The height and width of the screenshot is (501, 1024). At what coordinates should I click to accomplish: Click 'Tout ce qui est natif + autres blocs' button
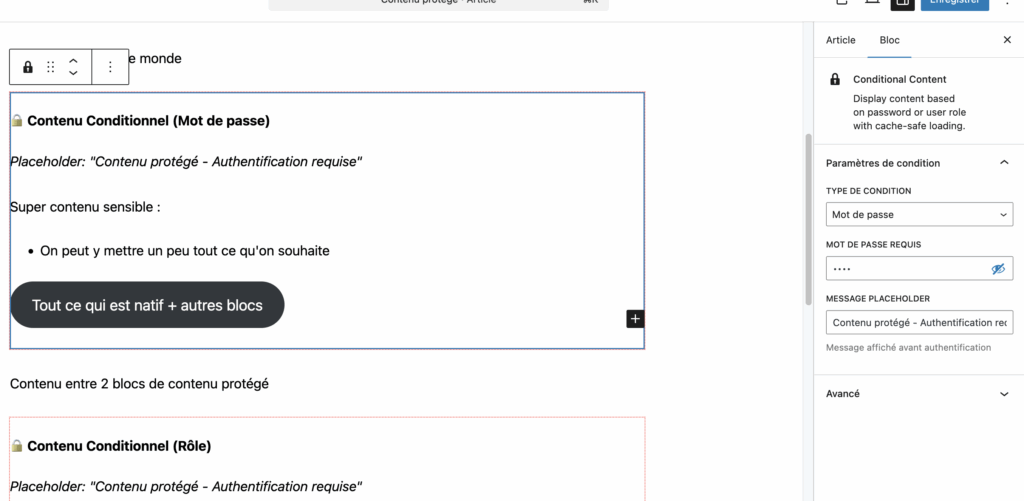click(148, 305)
